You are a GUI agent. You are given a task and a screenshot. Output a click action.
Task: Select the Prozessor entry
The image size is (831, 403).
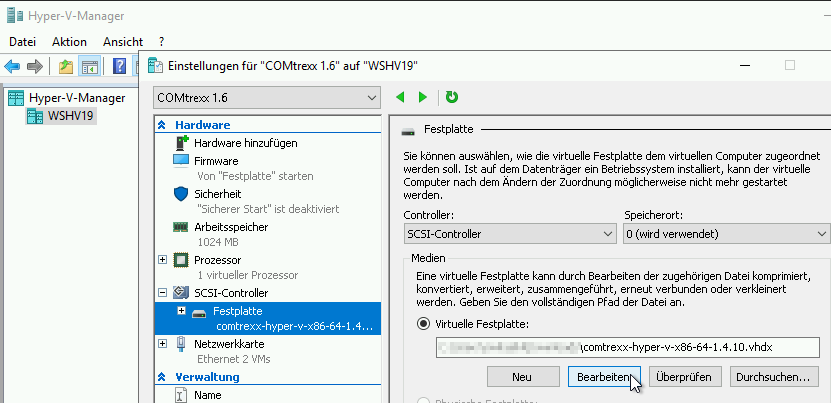click(x=217, y=260)
